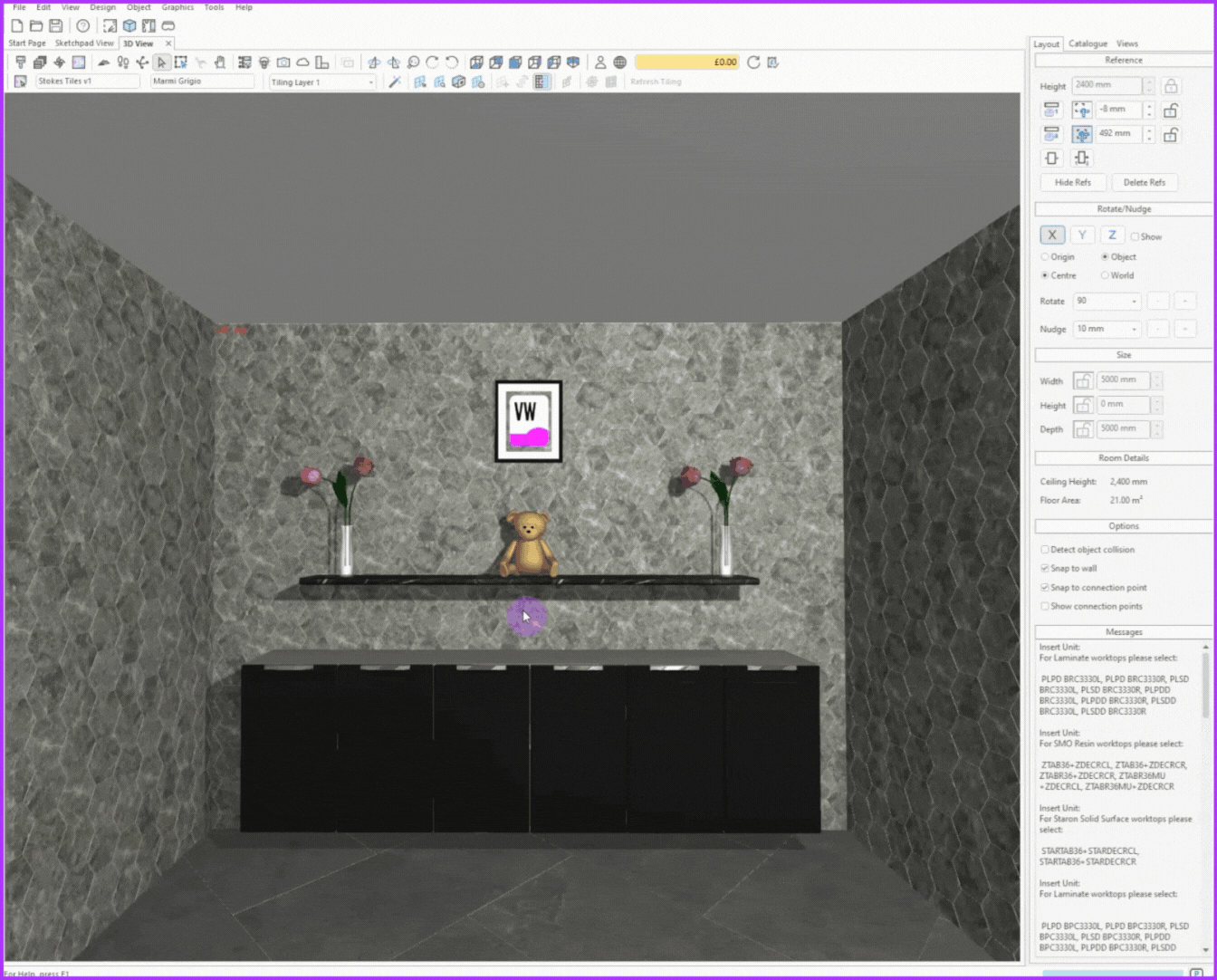Enable Detect object collision checkbox
1217x980 pixels.
(1045, 550)
